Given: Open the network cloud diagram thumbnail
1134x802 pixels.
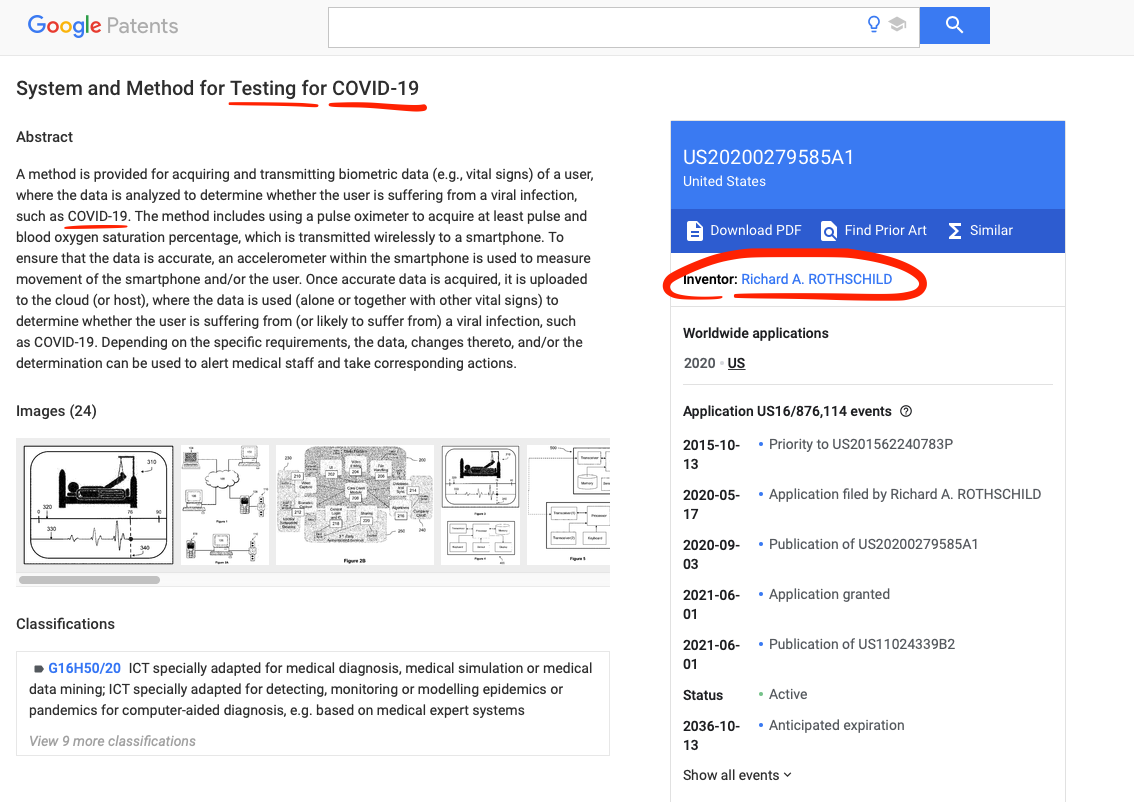Looking at the screenshot, I should pyautogui.click(x=224, y=505).
